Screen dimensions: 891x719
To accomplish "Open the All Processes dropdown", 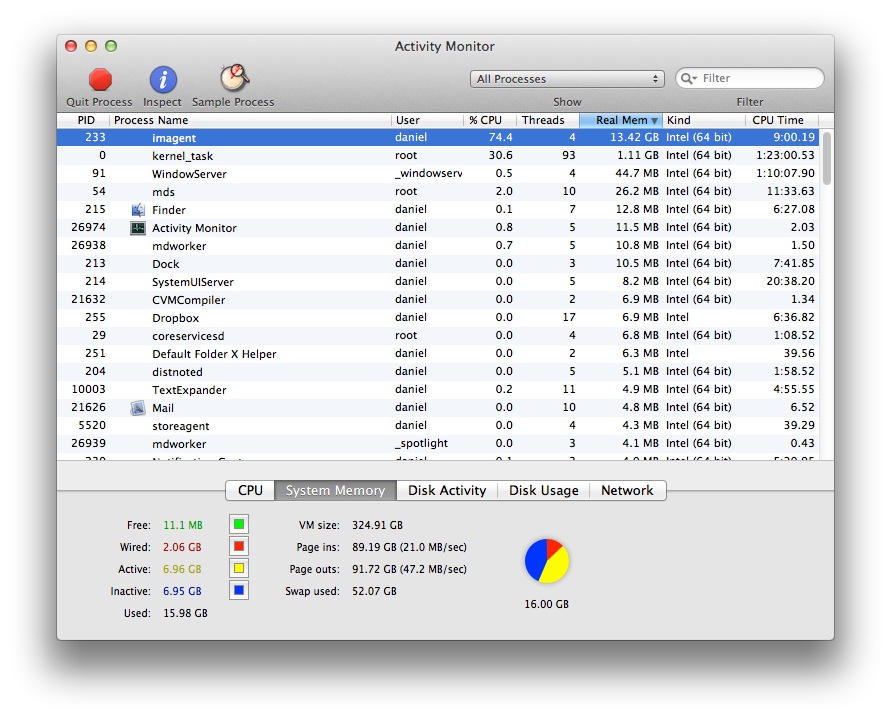I will pos(567,79).
